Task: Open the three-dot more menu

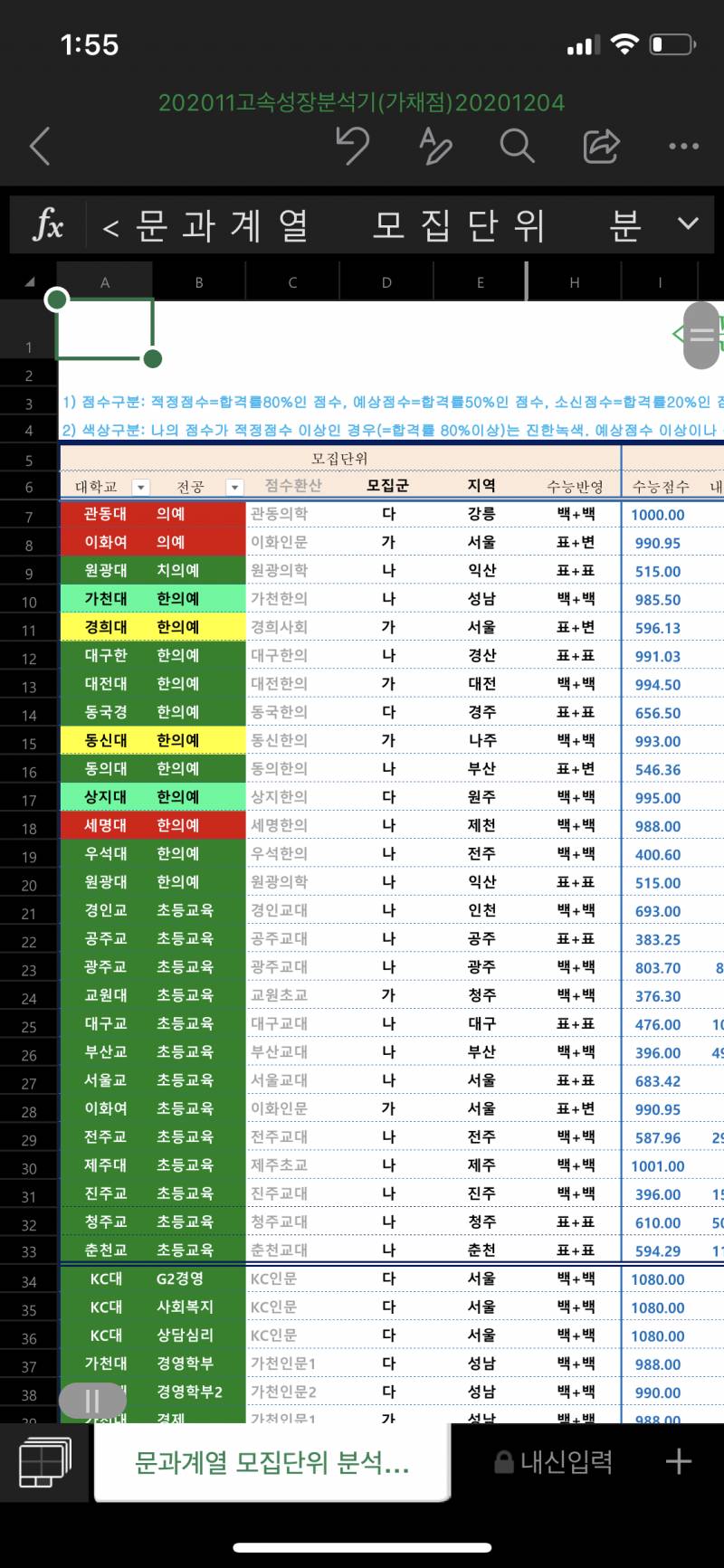Action: [x=683, y=146]
